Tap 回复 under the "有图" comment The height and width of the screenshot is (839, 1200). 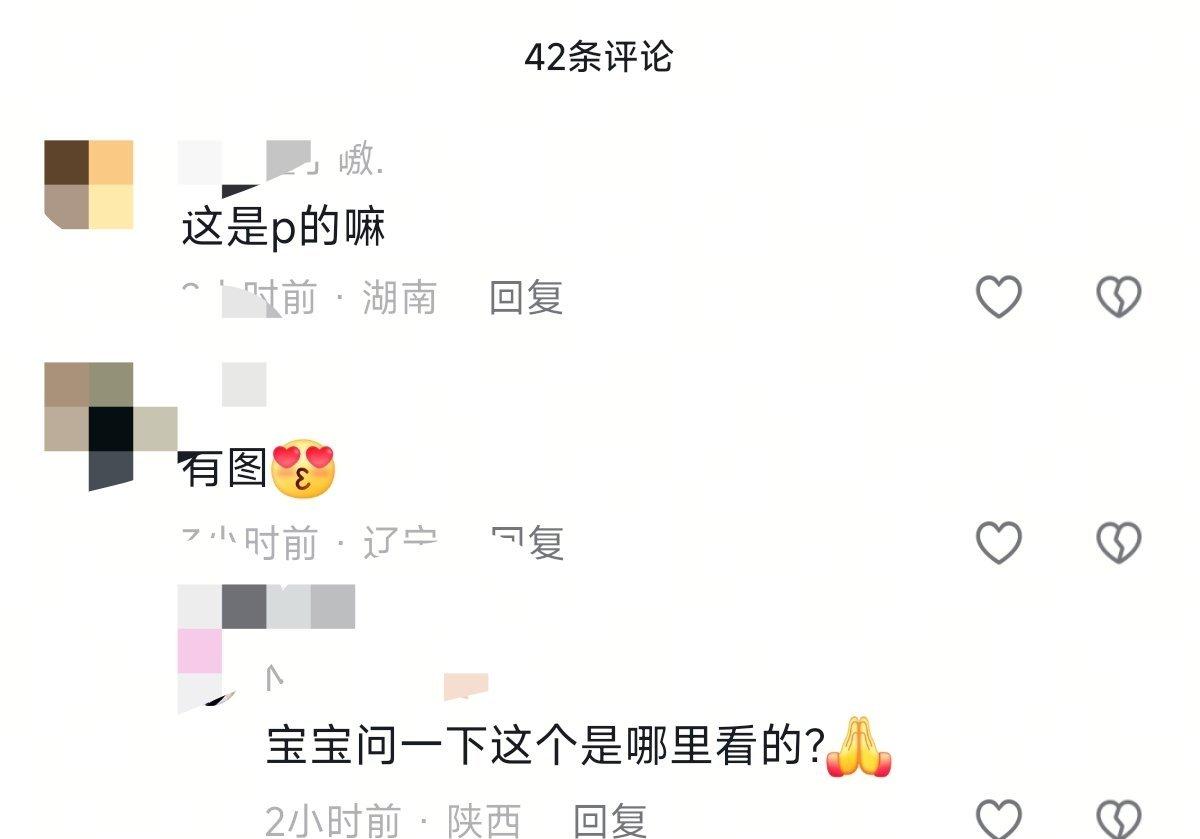(x=526, y=542)
